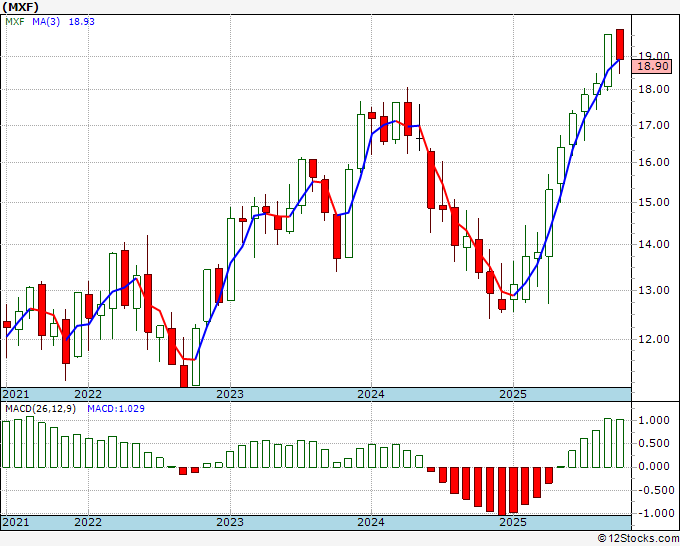Click the last green MACD histogram bar
The height and width of the screenshot is (546, 680).
[620, 444]
